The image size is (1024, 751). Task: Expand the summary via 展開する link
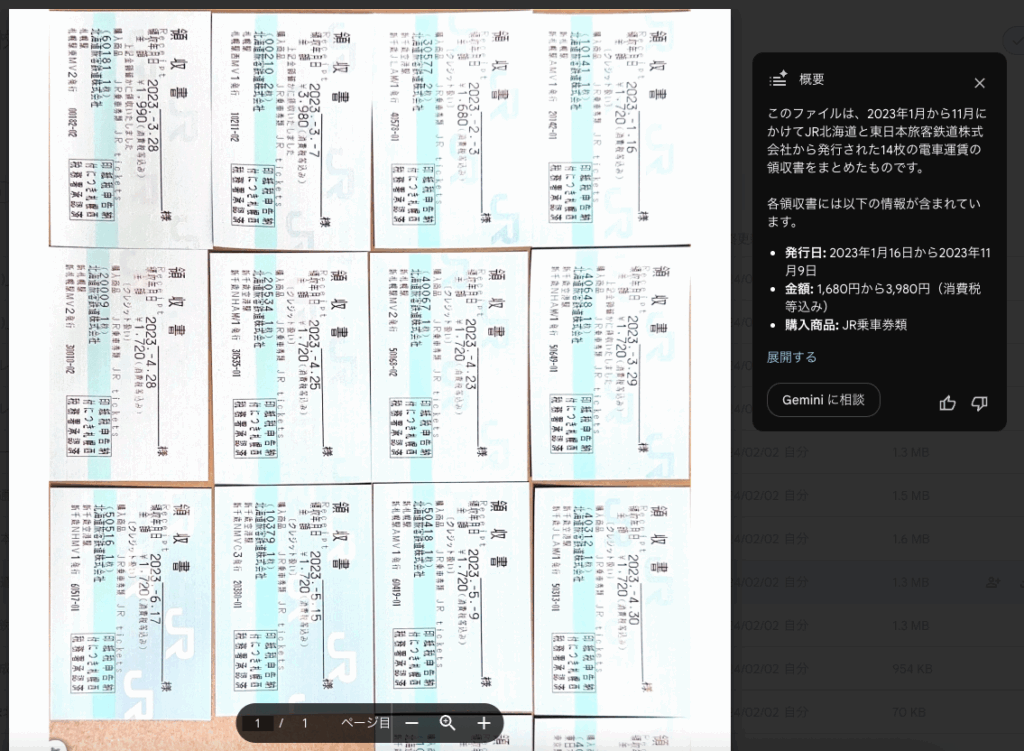pos(791,357)
